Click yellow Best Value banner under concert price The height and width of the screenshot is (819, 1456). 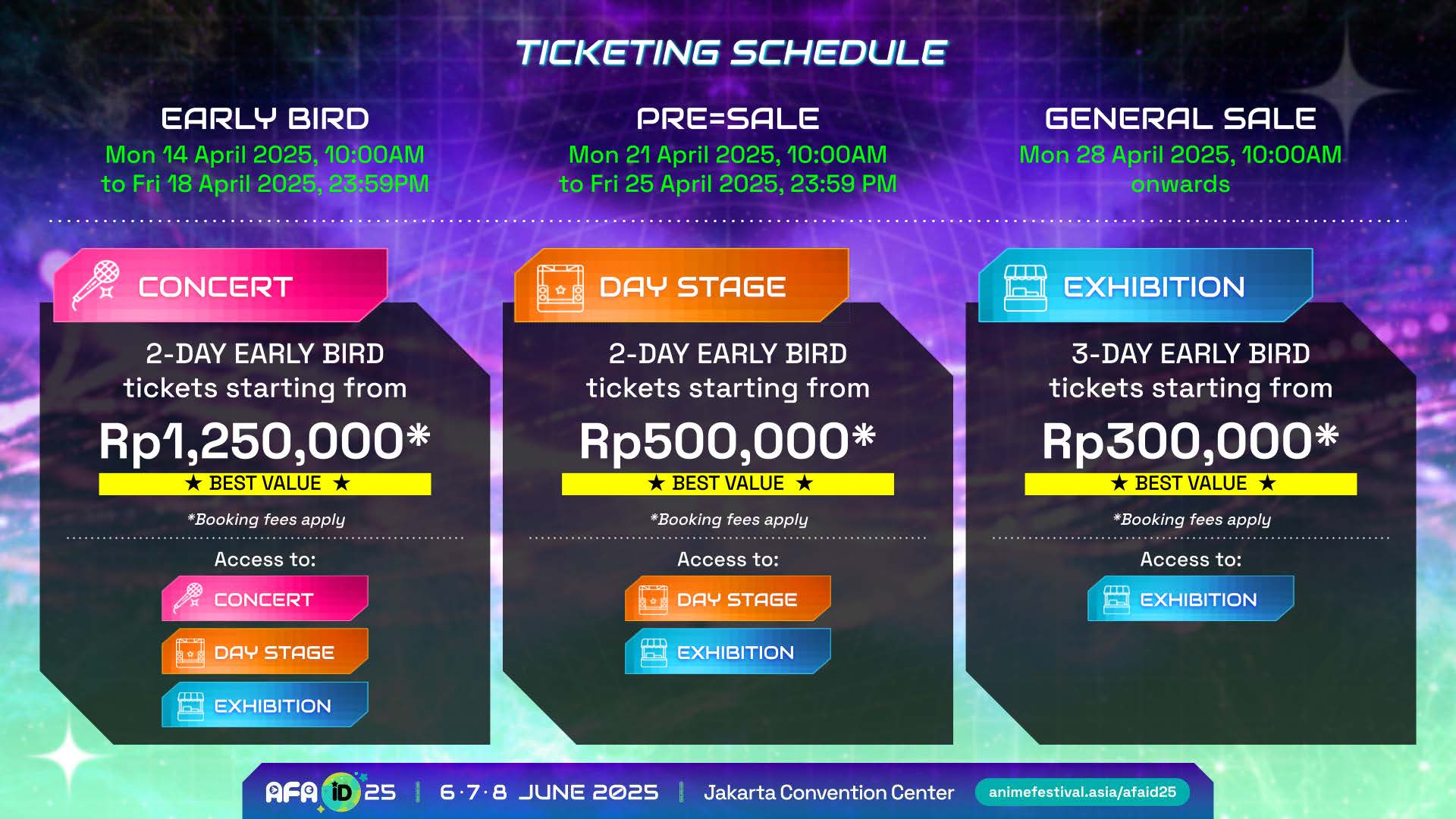coord(265,484)
